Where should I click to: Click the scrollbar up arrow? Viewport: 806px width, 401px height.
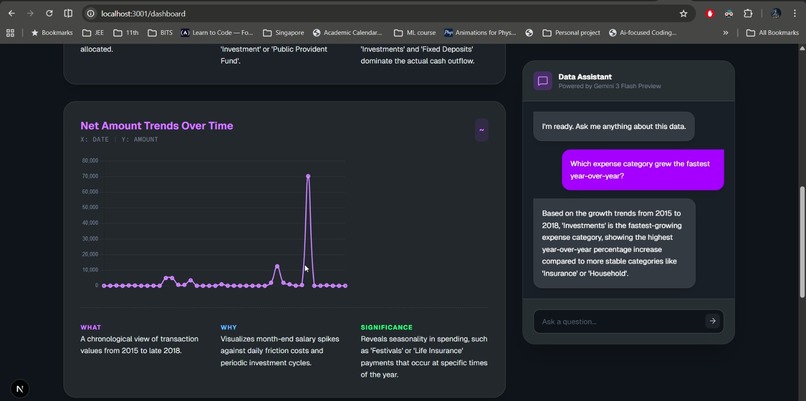(x=802, y=48)
